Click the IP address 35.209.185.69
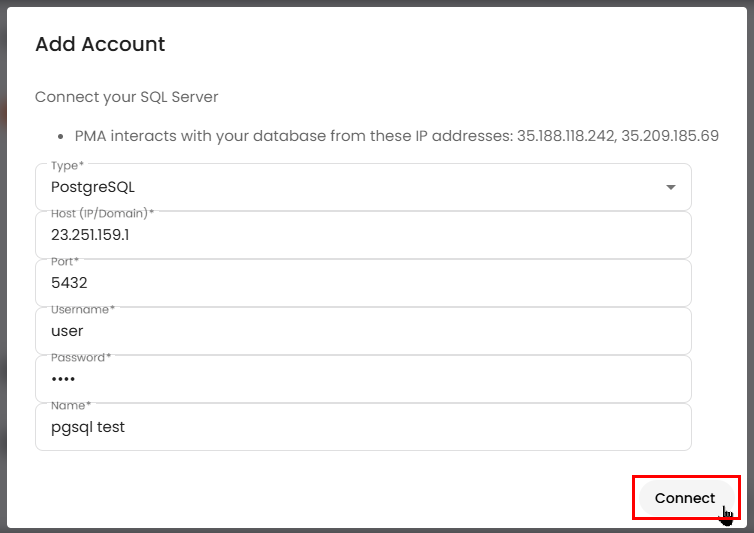 tap(670, 135)
